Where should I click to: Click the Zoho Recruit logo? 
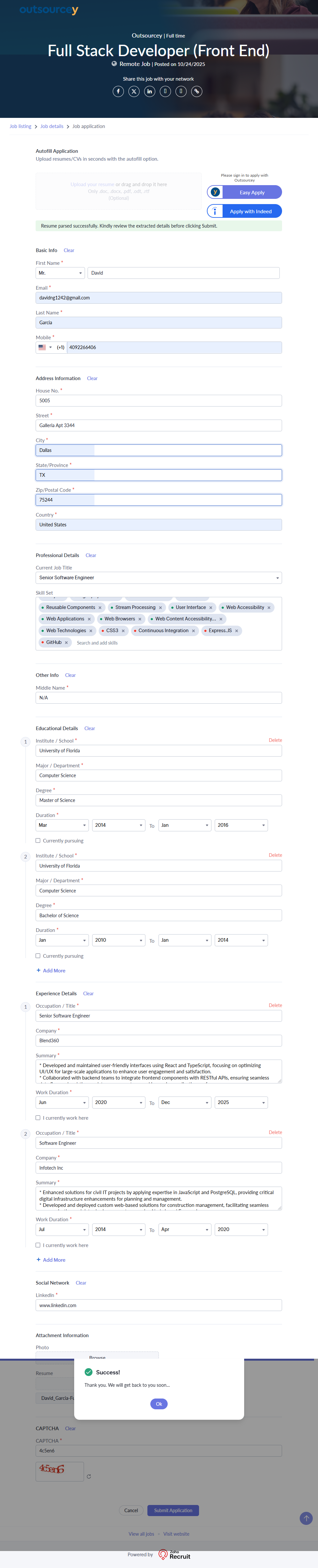(174, 1555)
